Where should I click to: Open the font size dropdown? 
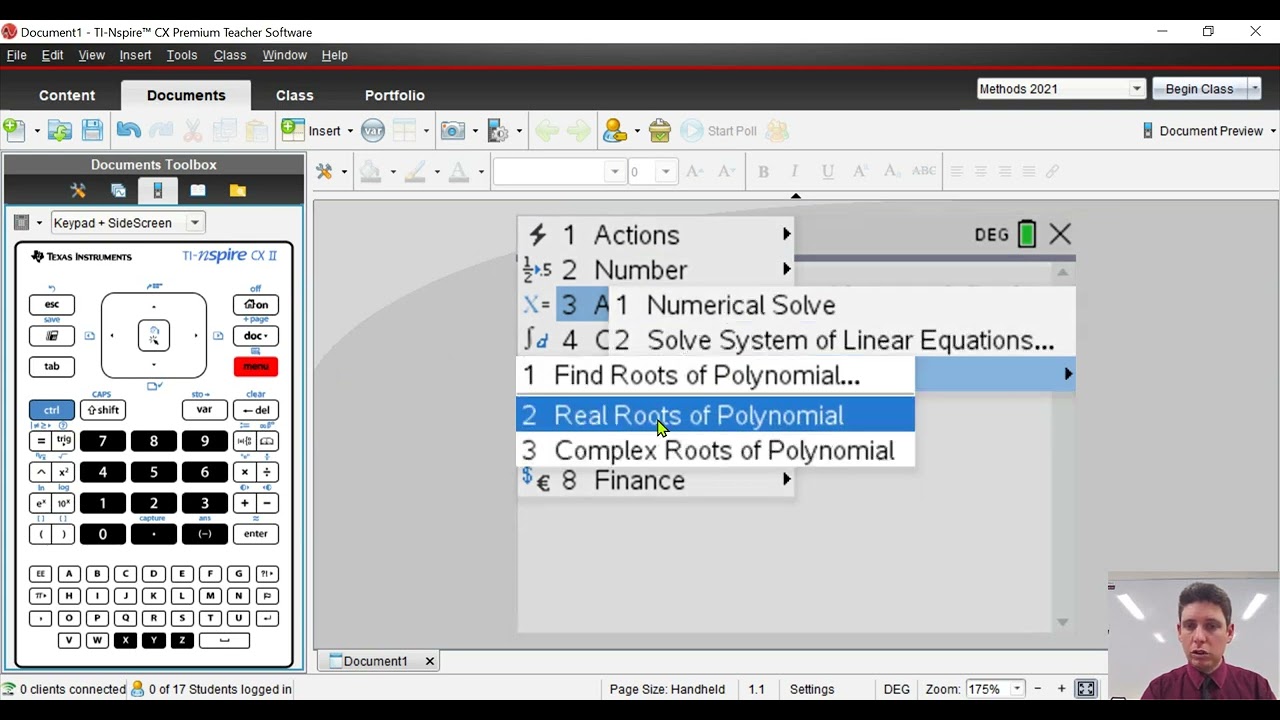point(665,172)
